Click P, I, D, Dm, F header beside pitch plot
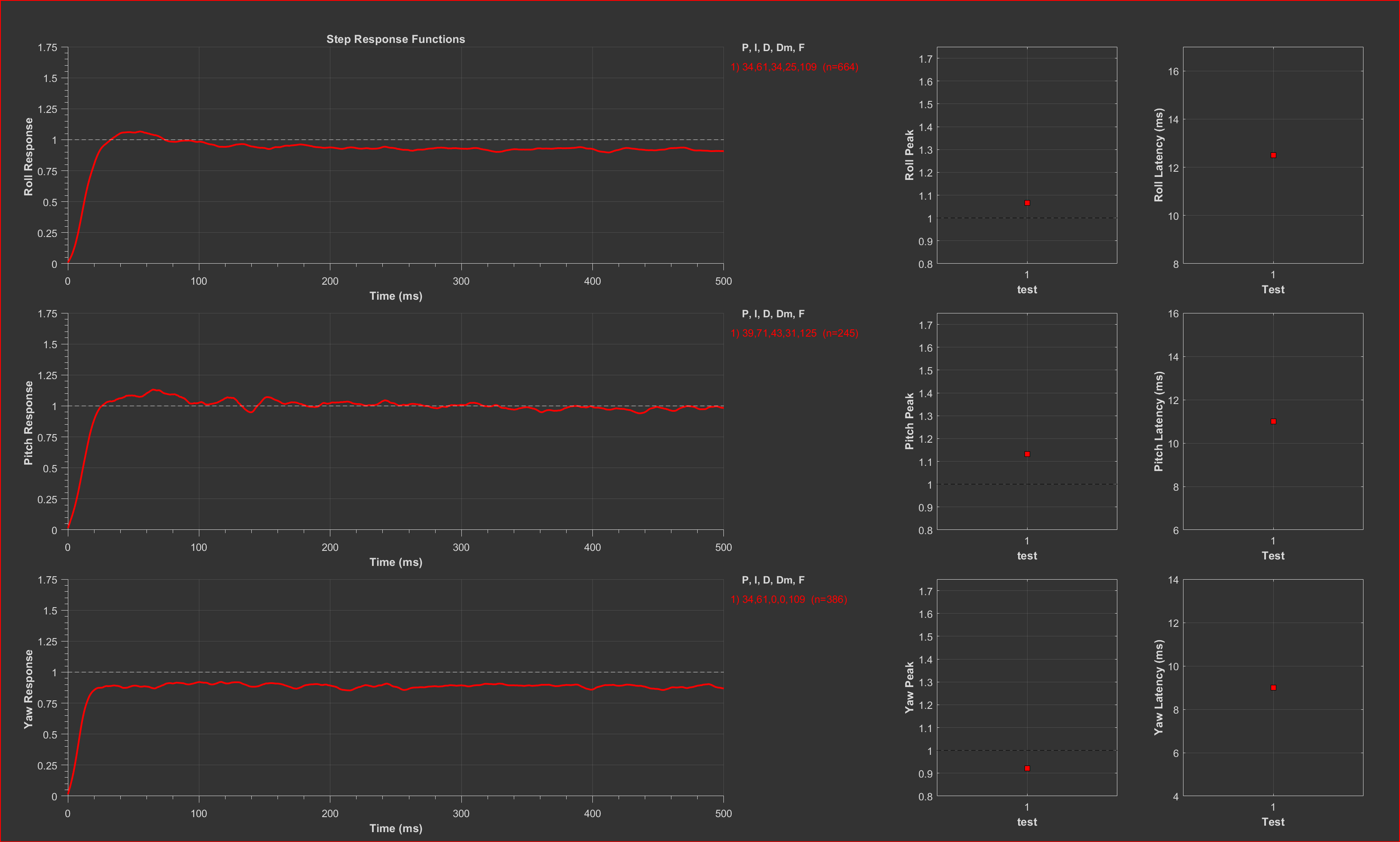Image resolution: width=1400 pixels, height=842 pixels. coord(772,314)
